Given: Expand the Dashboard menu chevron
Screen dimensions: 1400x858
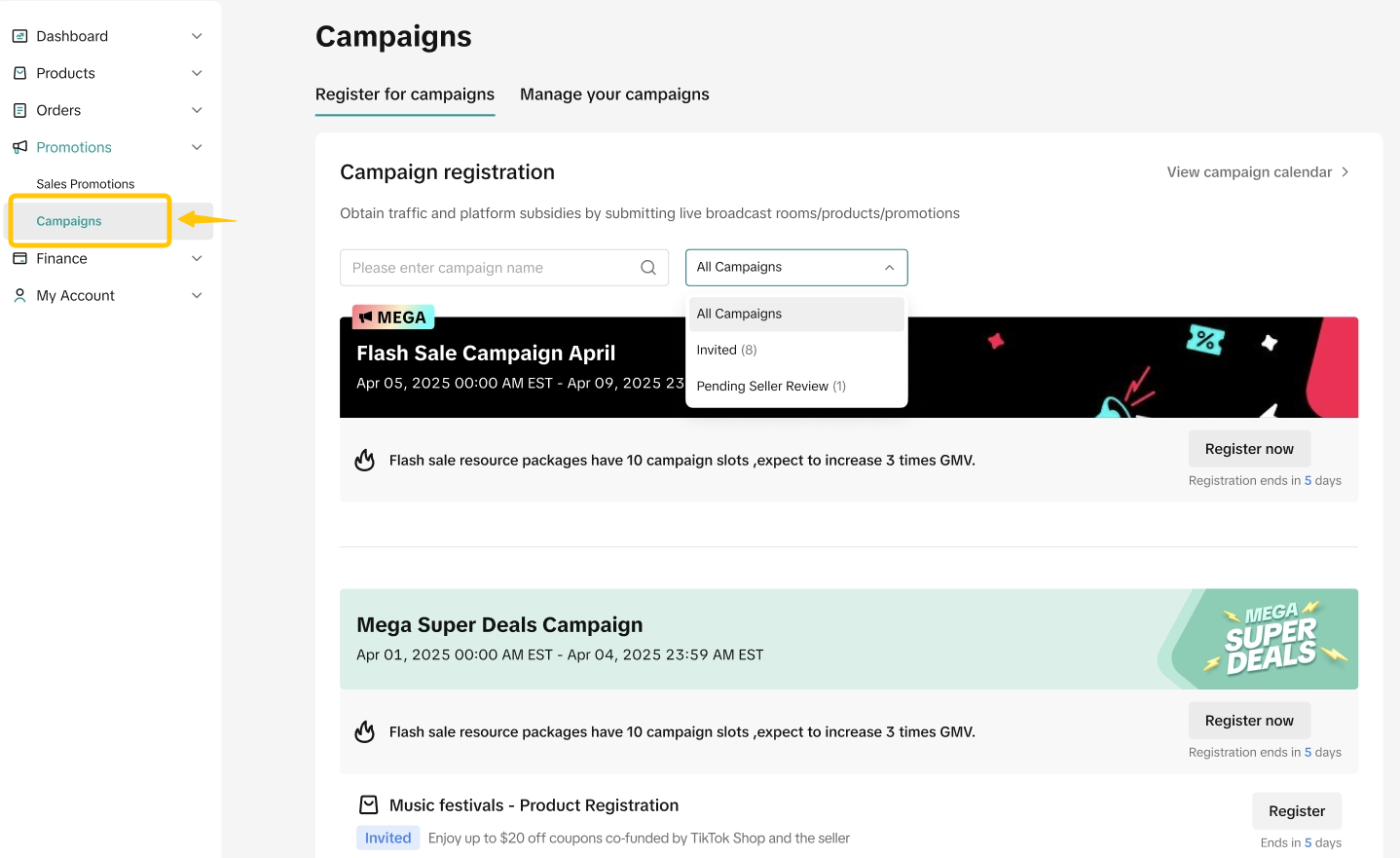Looking at the screenshot, I should coord(197,36).
